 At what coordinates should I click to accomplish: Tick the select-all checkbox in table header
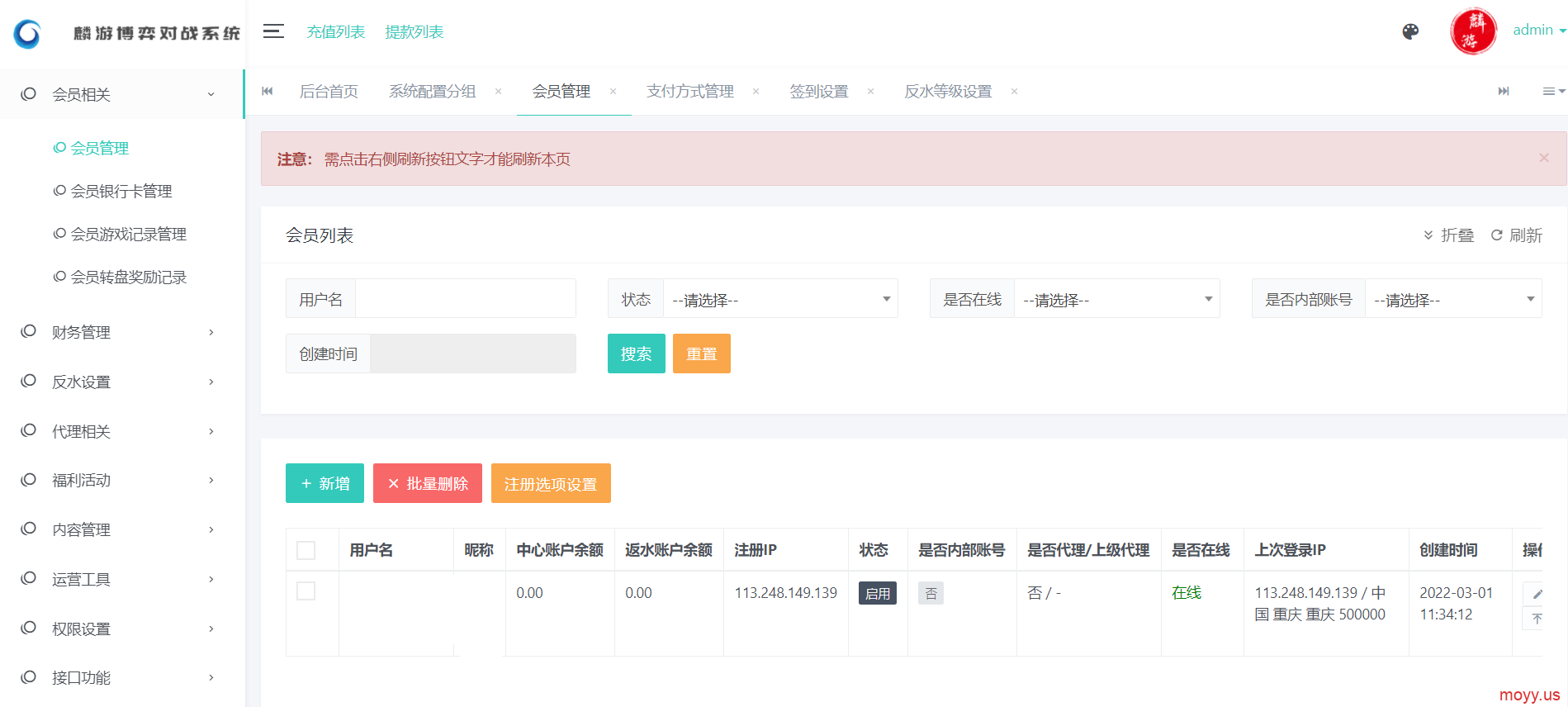(306, 550)
